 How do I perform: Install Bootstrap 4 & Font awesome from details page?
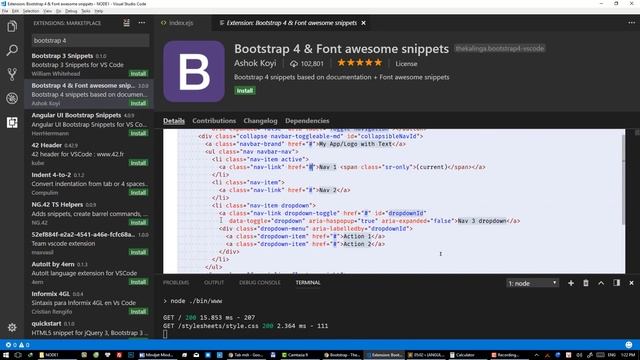(x=245, y=91)
